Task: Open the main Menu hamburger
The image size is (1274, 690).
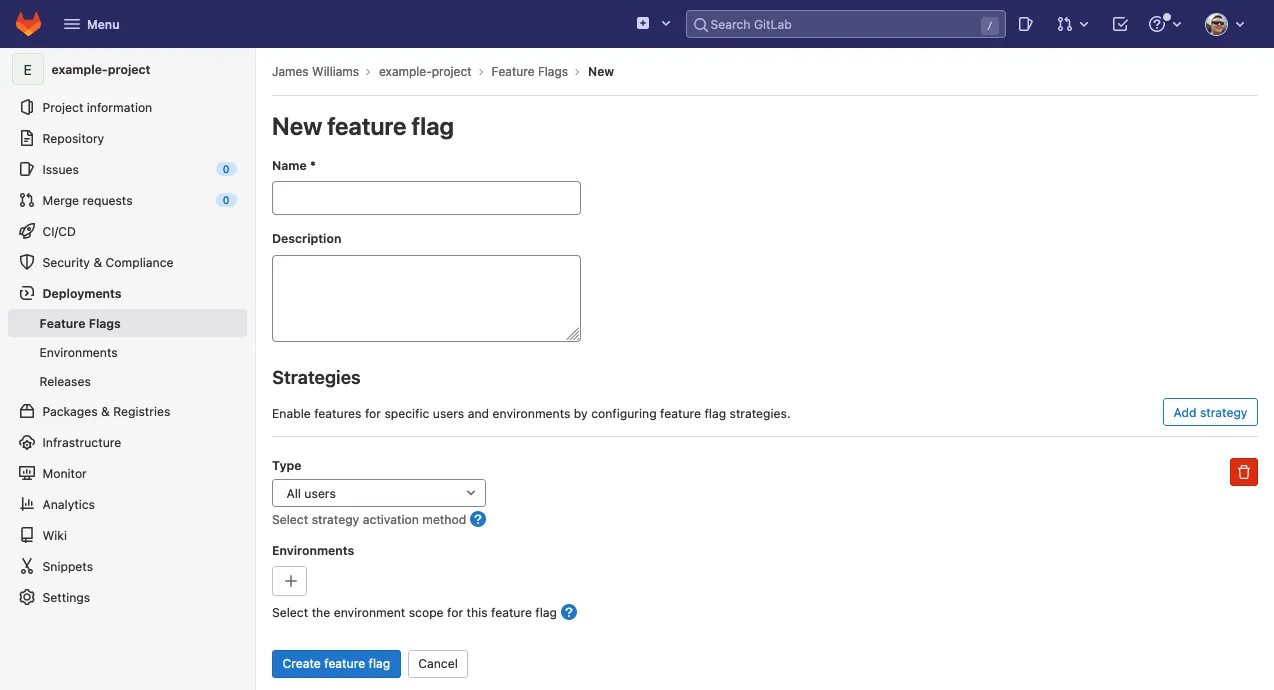Action: click(x=91, y=24)
